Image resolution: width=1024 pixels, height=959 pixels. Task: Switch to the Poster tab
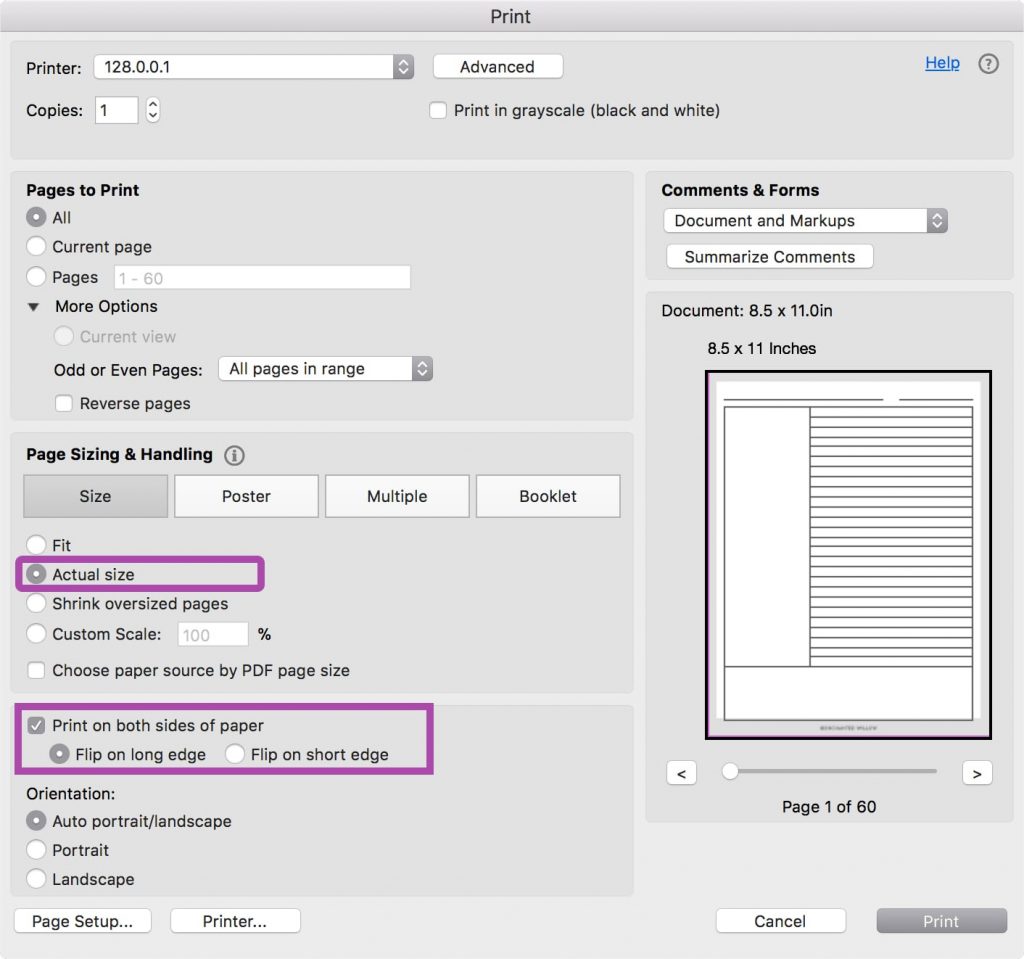point(246,496)
